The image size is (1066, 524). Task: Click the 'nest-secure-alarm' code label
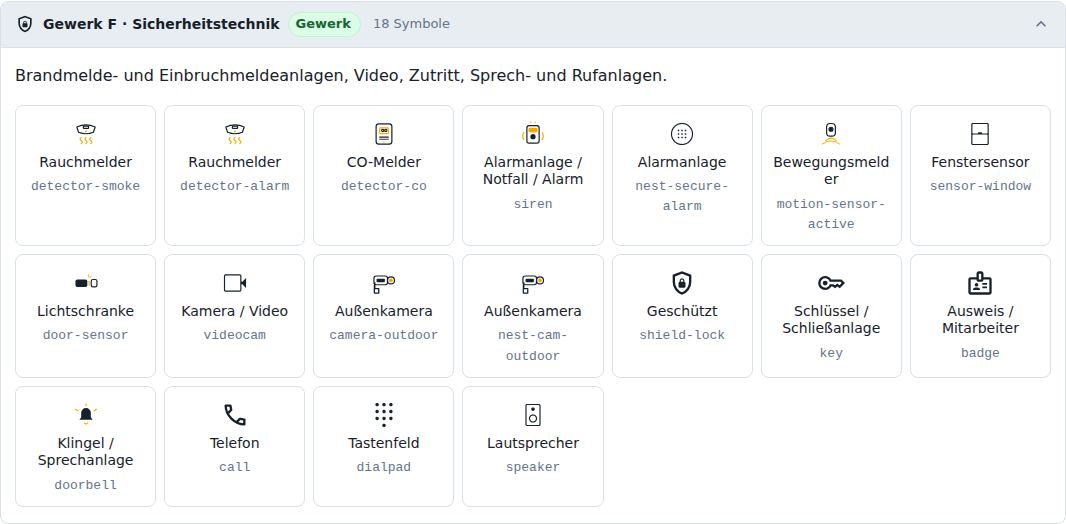click(x=682, y=196)
